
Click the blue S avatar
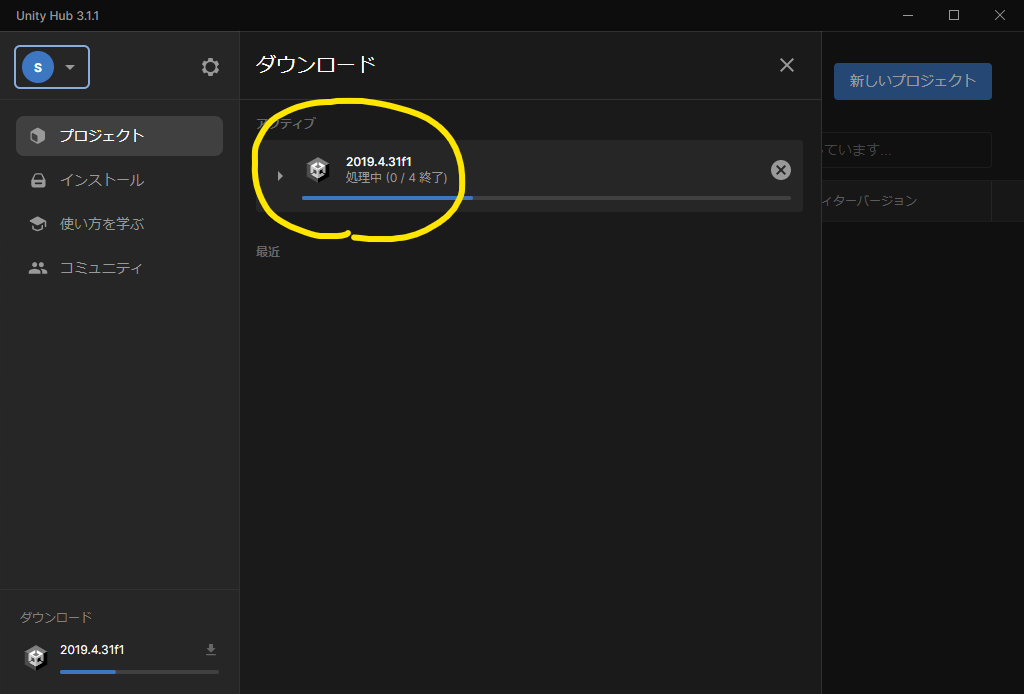[x=38, y=67]
